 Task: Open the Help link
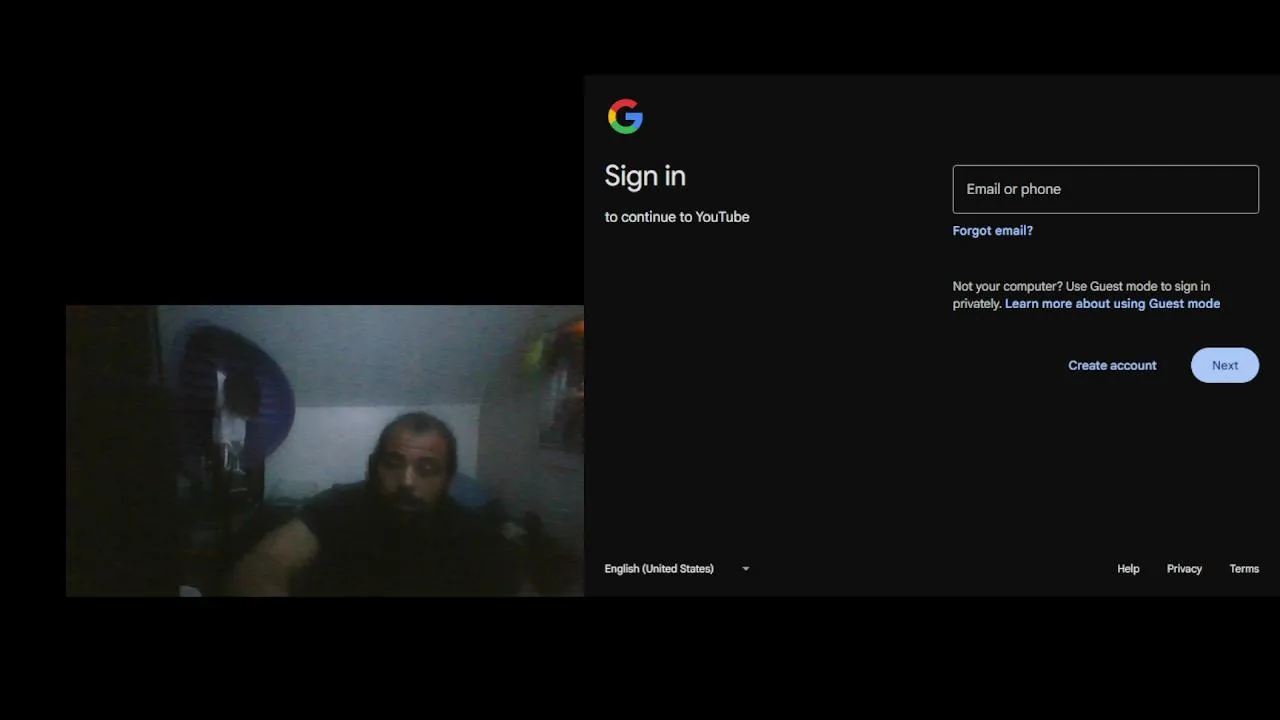coord(1128,568)
